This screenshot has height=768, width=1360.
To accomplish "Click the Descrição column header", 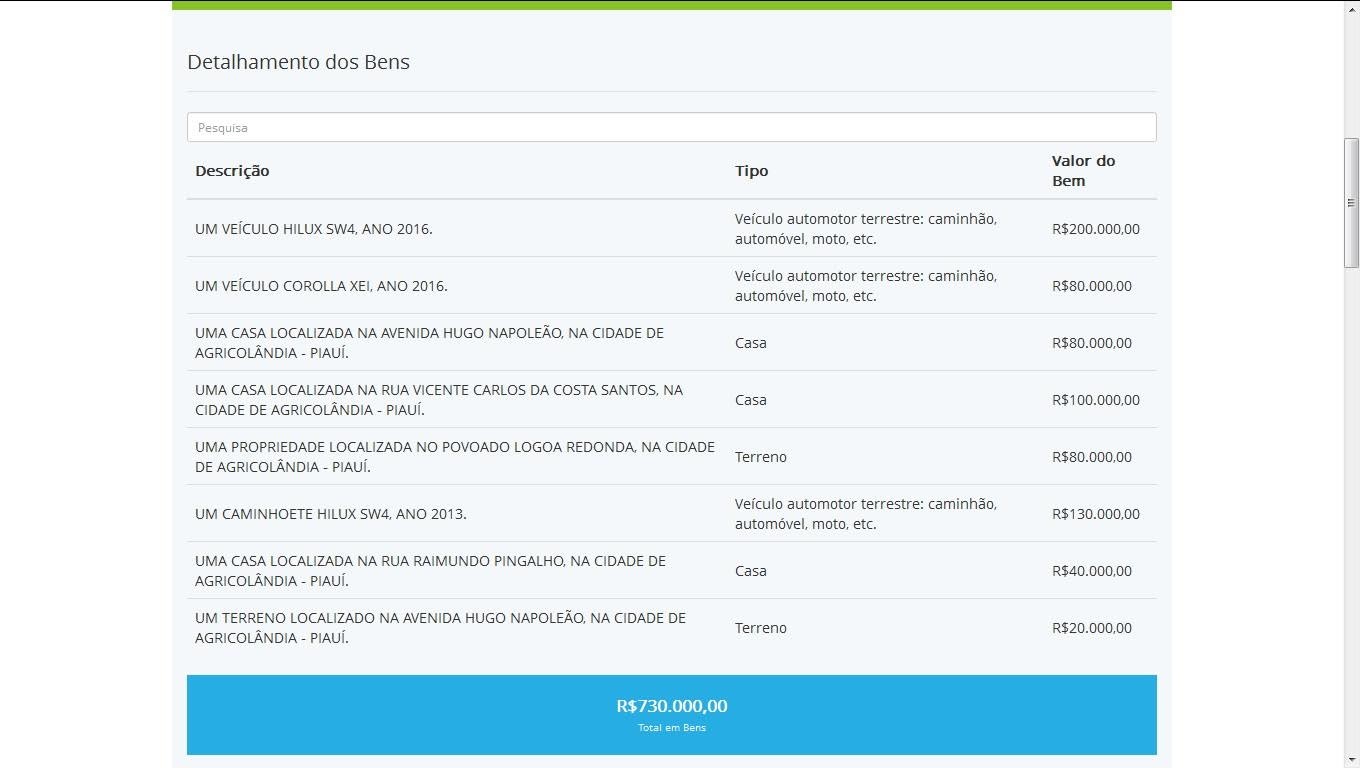I will coord(232,171).
